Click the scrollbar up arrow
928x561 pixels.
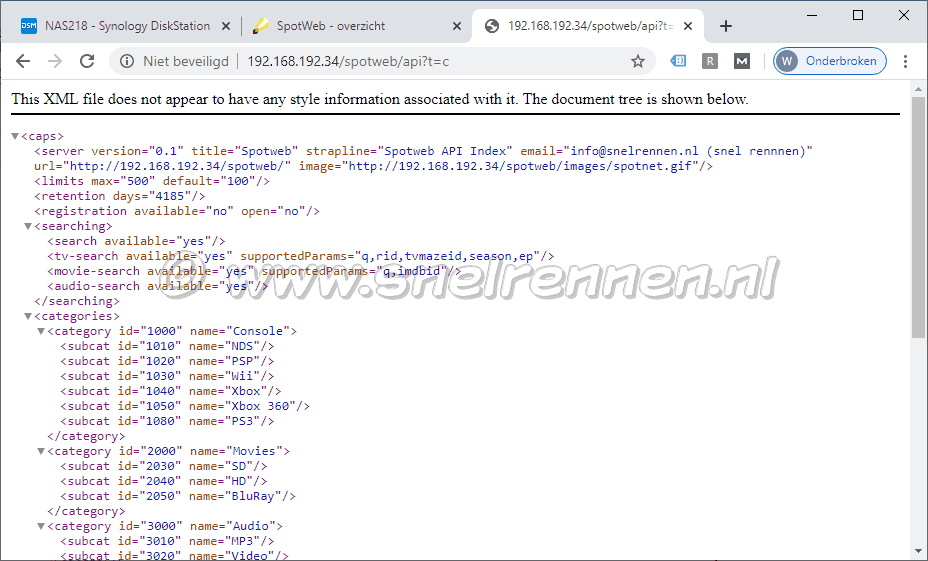tap(918, 89)
